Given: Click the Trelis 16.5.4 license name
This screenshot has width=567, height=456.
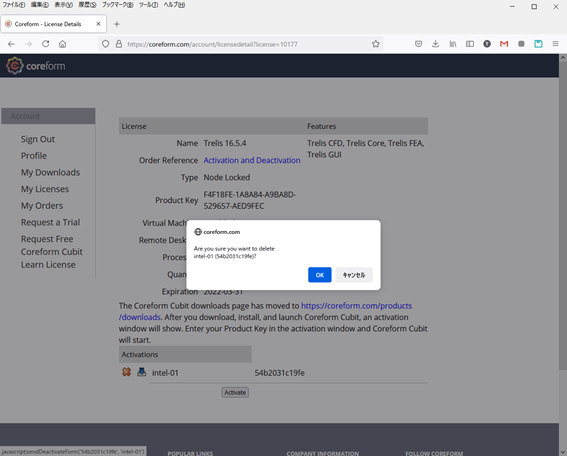Looking at the screenshot, I should (225, 143).
